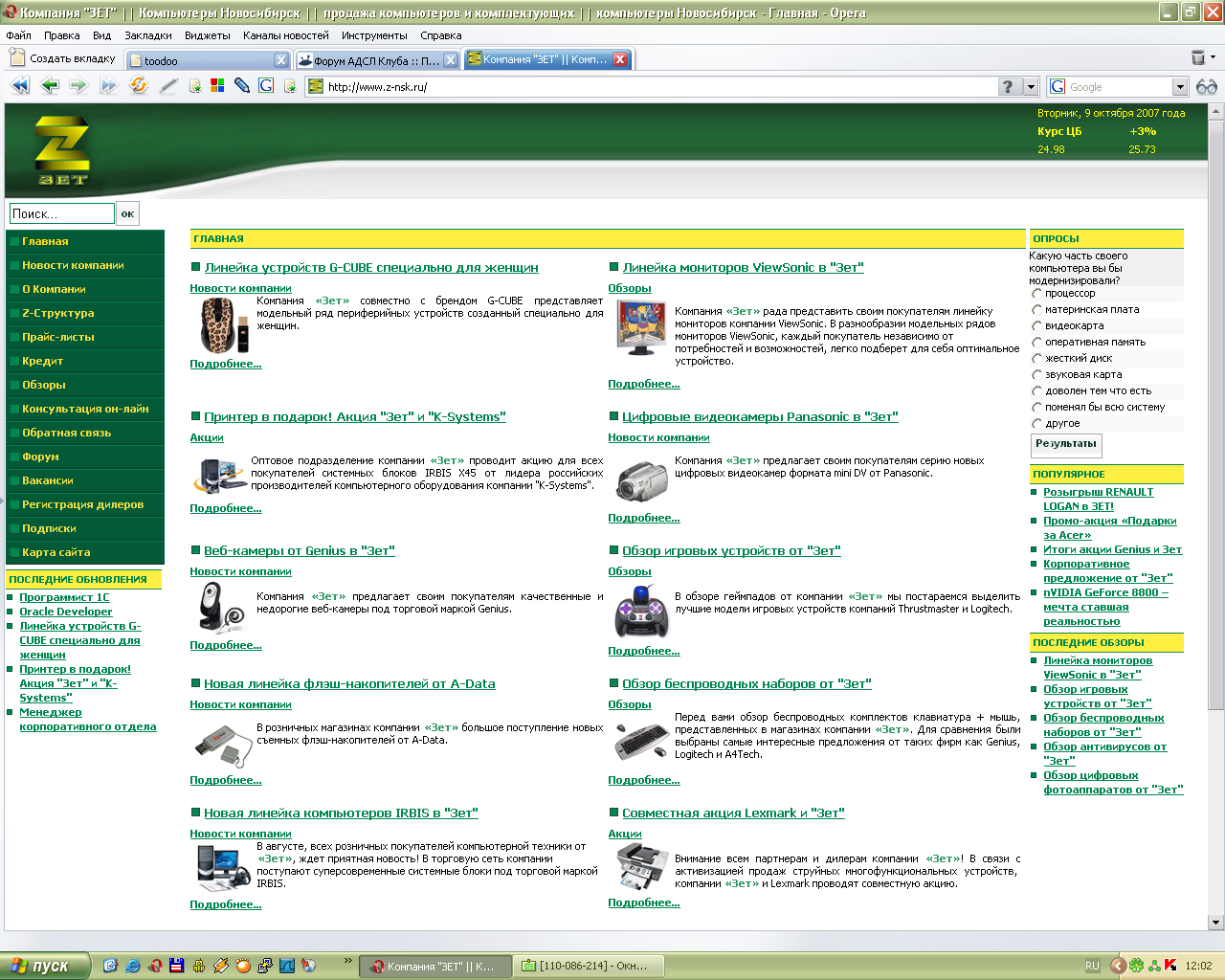Click the RU language indicator

1092,967
